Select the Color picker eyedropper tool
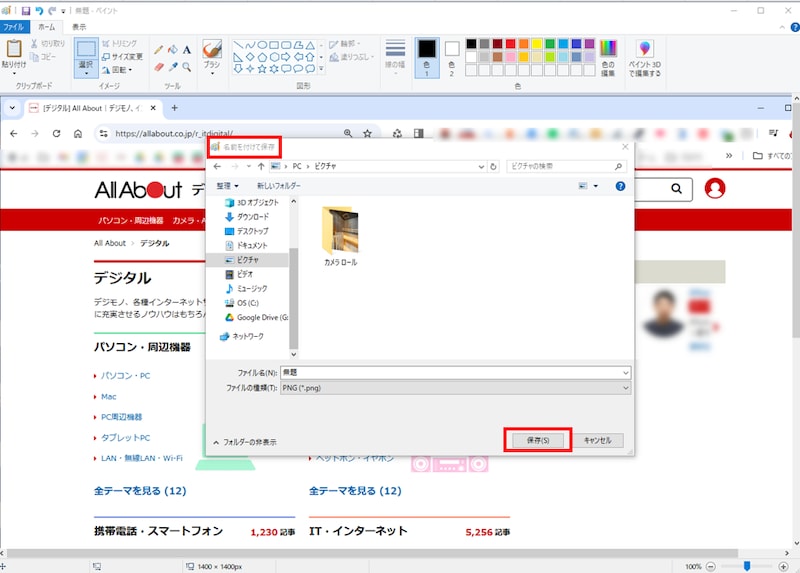The width and height of the screenshot is (800, 573). [173, 67]
